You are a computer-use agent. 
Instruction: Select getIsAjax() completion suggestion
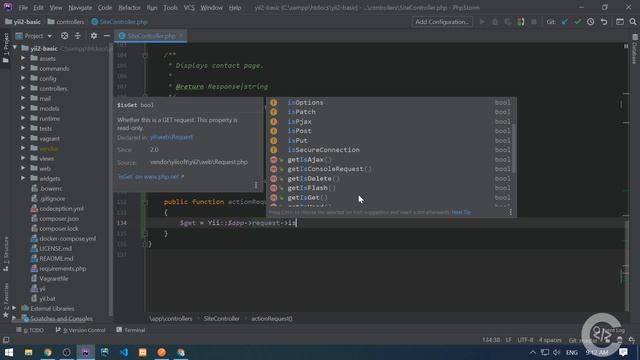click(390, 160)
